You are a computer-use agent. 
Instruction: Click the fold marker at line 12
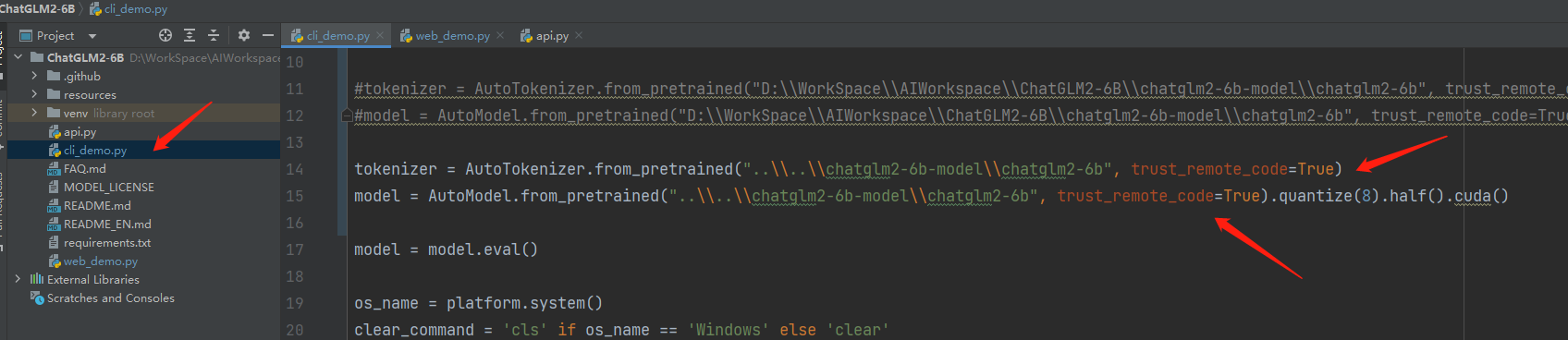point(347,115)
